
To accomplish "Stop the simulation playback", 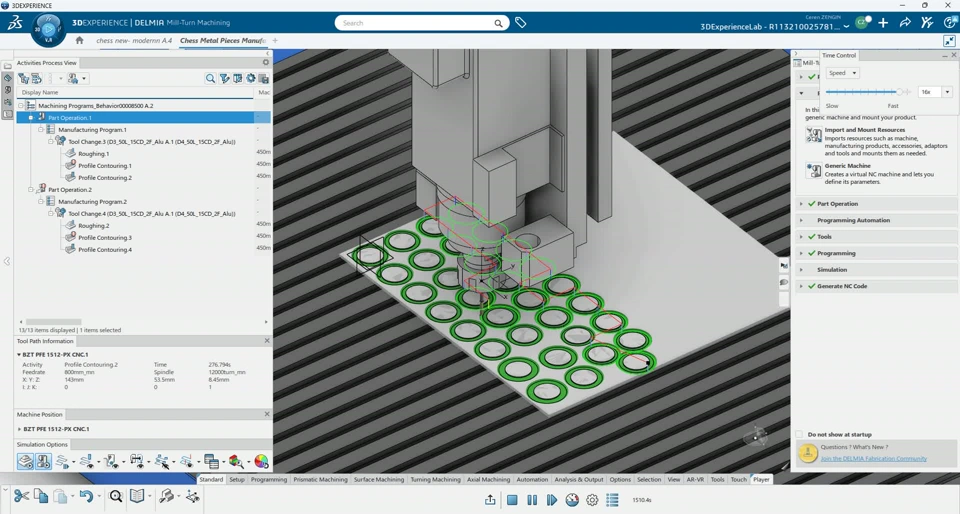I will click(512, 500).
